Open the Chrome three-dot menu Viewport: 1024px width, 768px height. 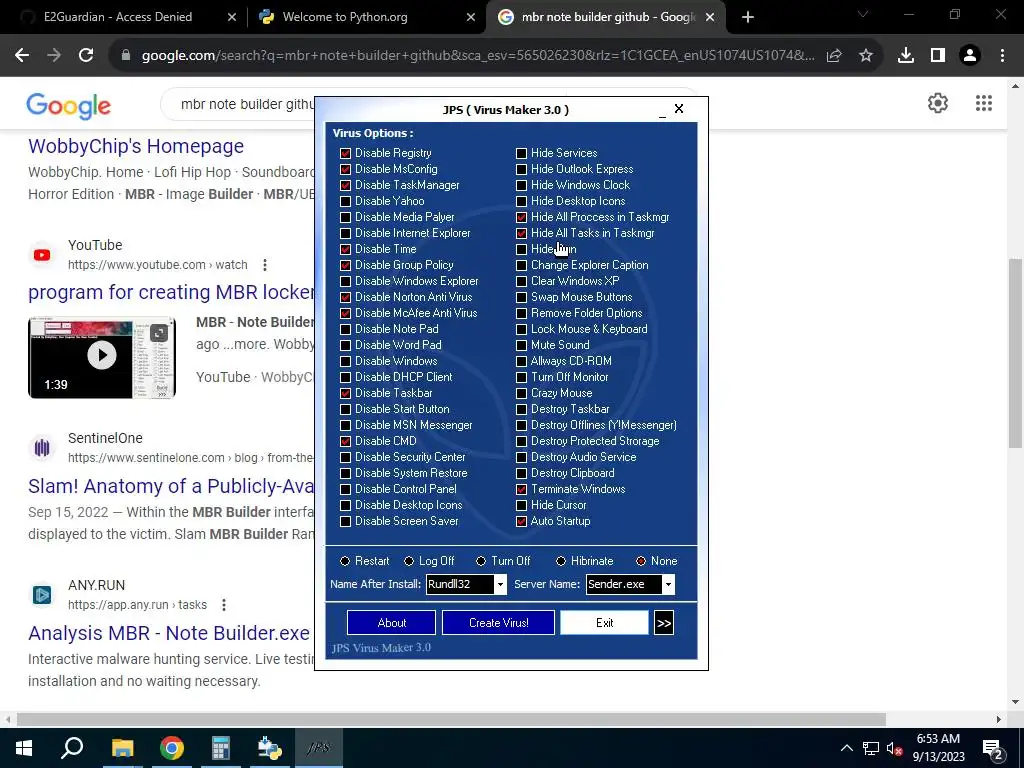tap(1002, 56)
